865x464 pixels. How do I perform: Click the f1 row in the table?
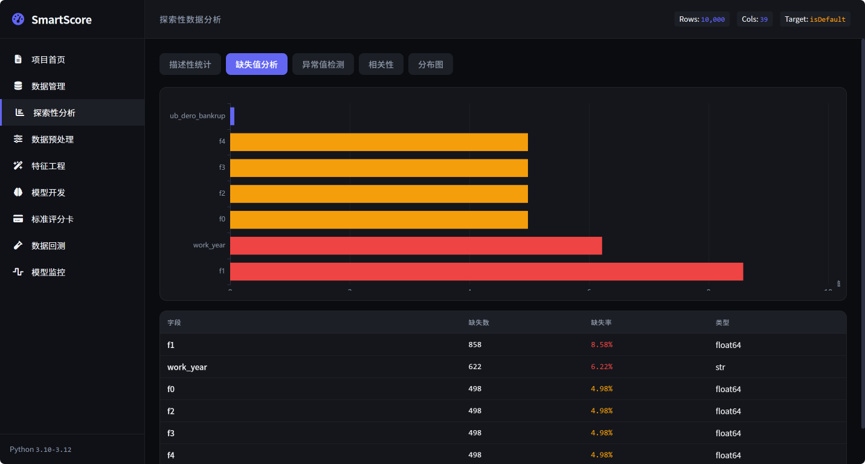(503, 345)
